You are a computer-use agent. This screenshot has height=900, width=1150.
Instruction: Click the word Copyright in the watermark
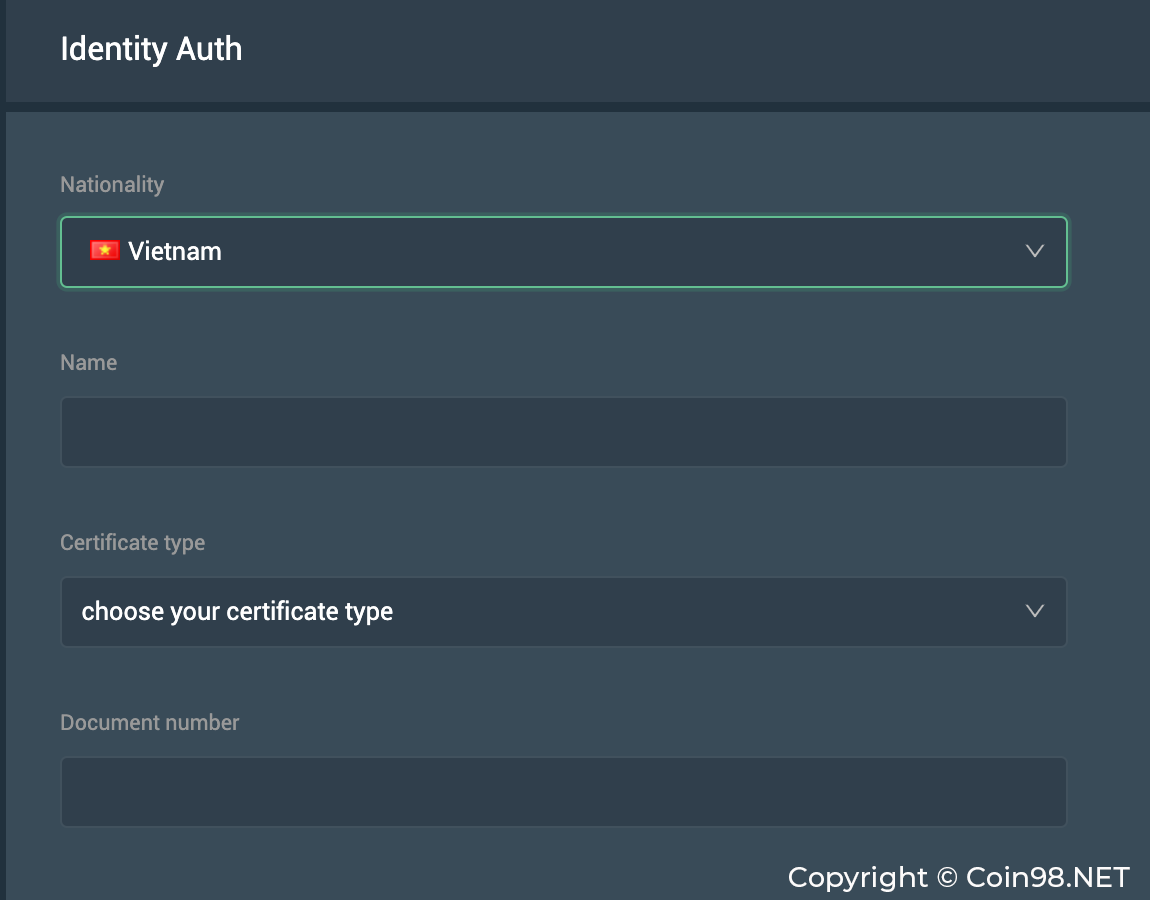click(858, 878)
